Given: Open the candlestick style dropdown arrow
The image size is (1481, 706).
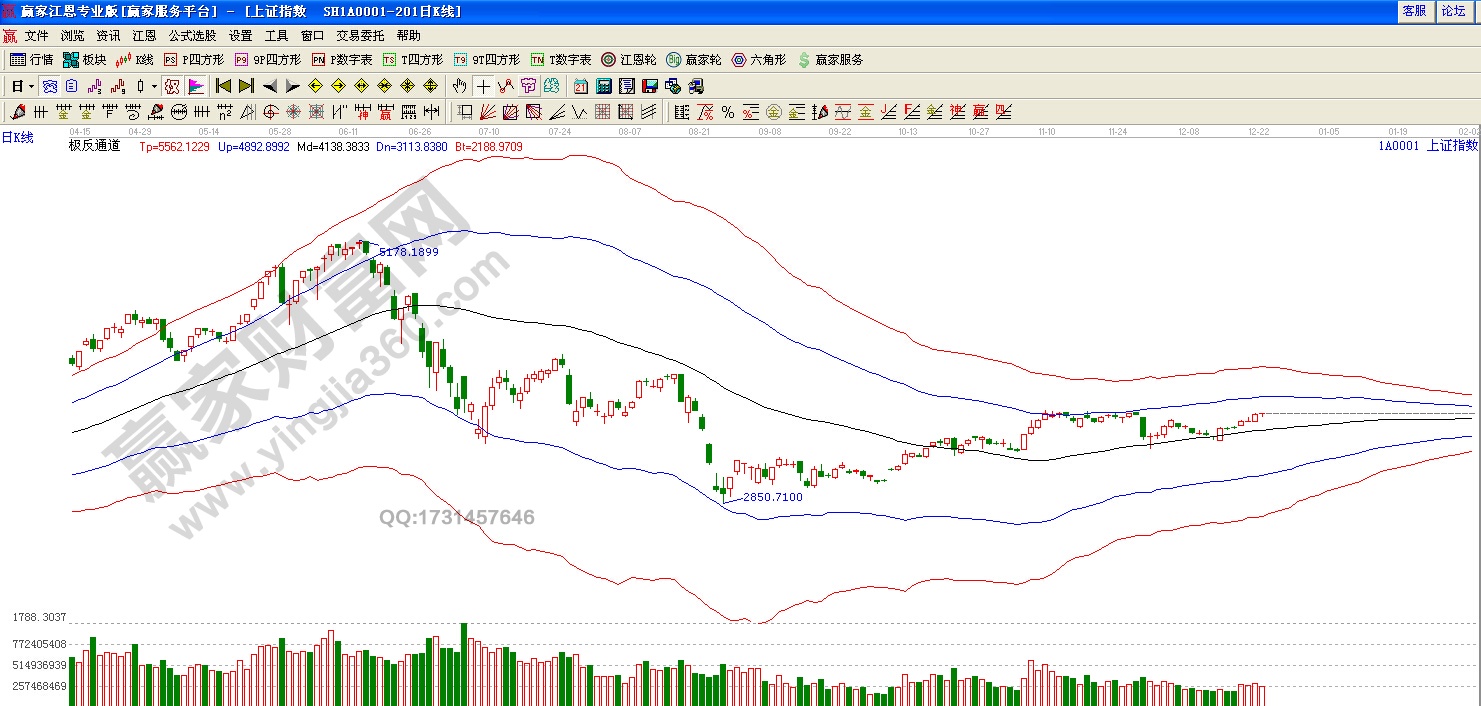Looking at the screenshot, I should (154, 86).
